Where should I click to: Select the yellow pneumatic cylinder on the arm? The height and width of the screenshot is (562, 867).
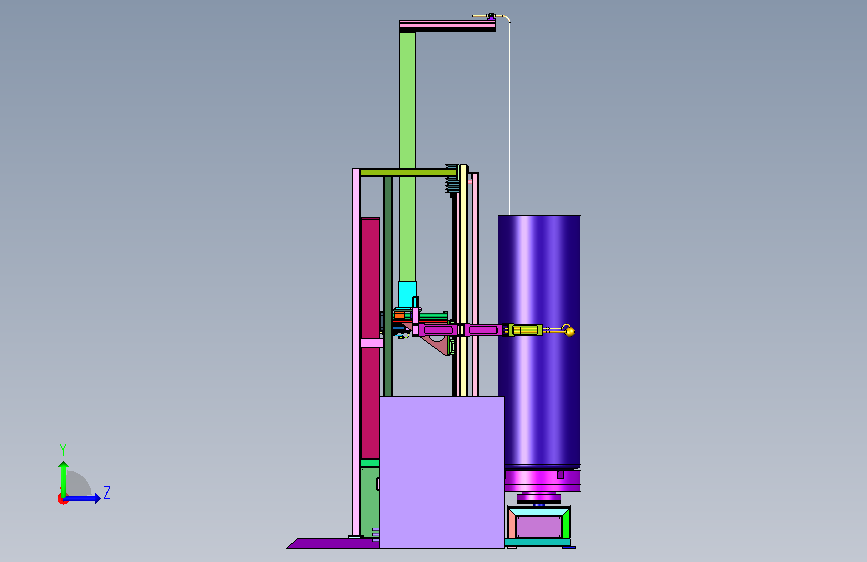pos(525,330)
